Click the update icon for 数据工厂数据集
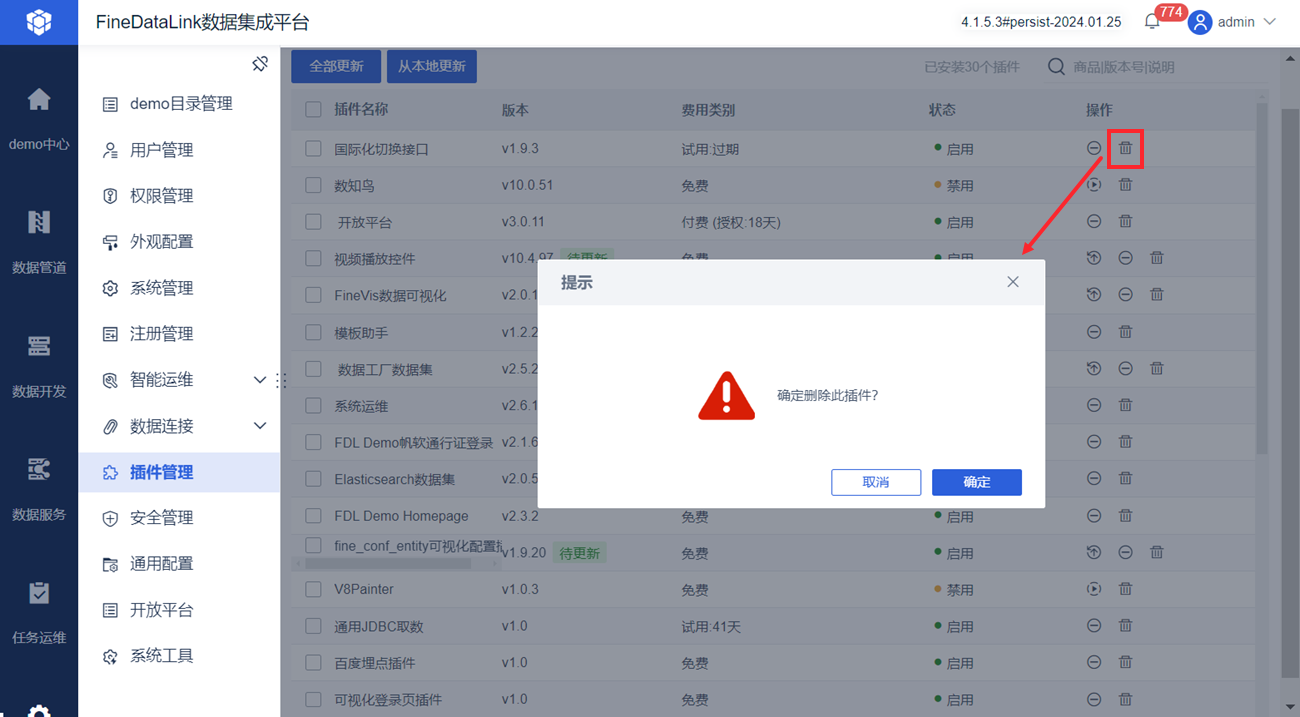The width and height of the screenshot is (1300, 717). click(x=1094, y=368)
